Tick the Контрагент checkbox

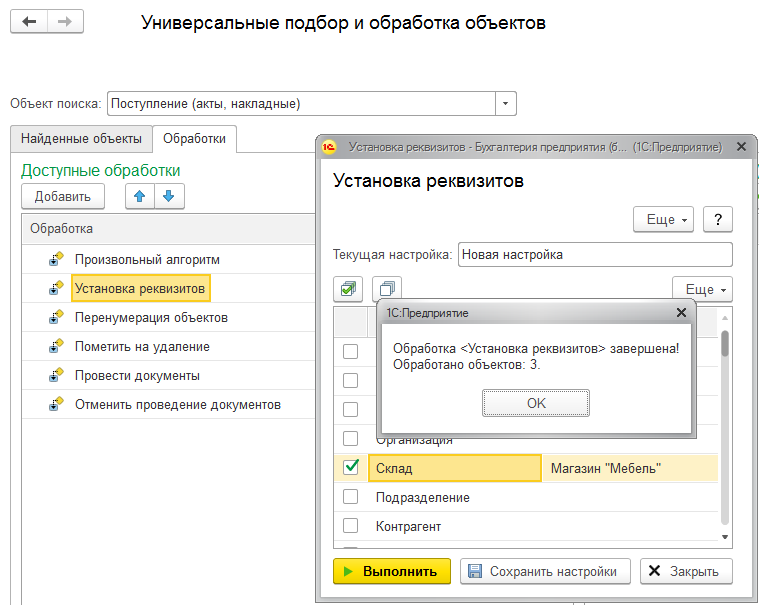tap(350, 526)
